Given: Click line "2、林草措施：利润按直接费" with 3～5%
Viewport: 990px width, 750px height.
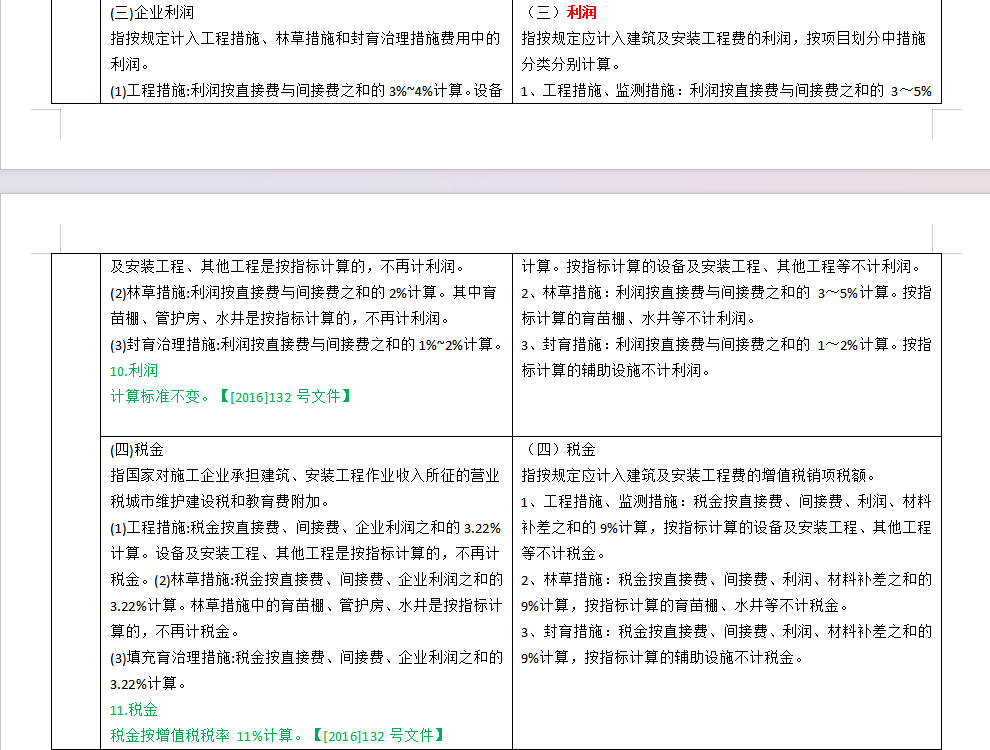Looking at the screenshot, I should click(x=725, y=292).
